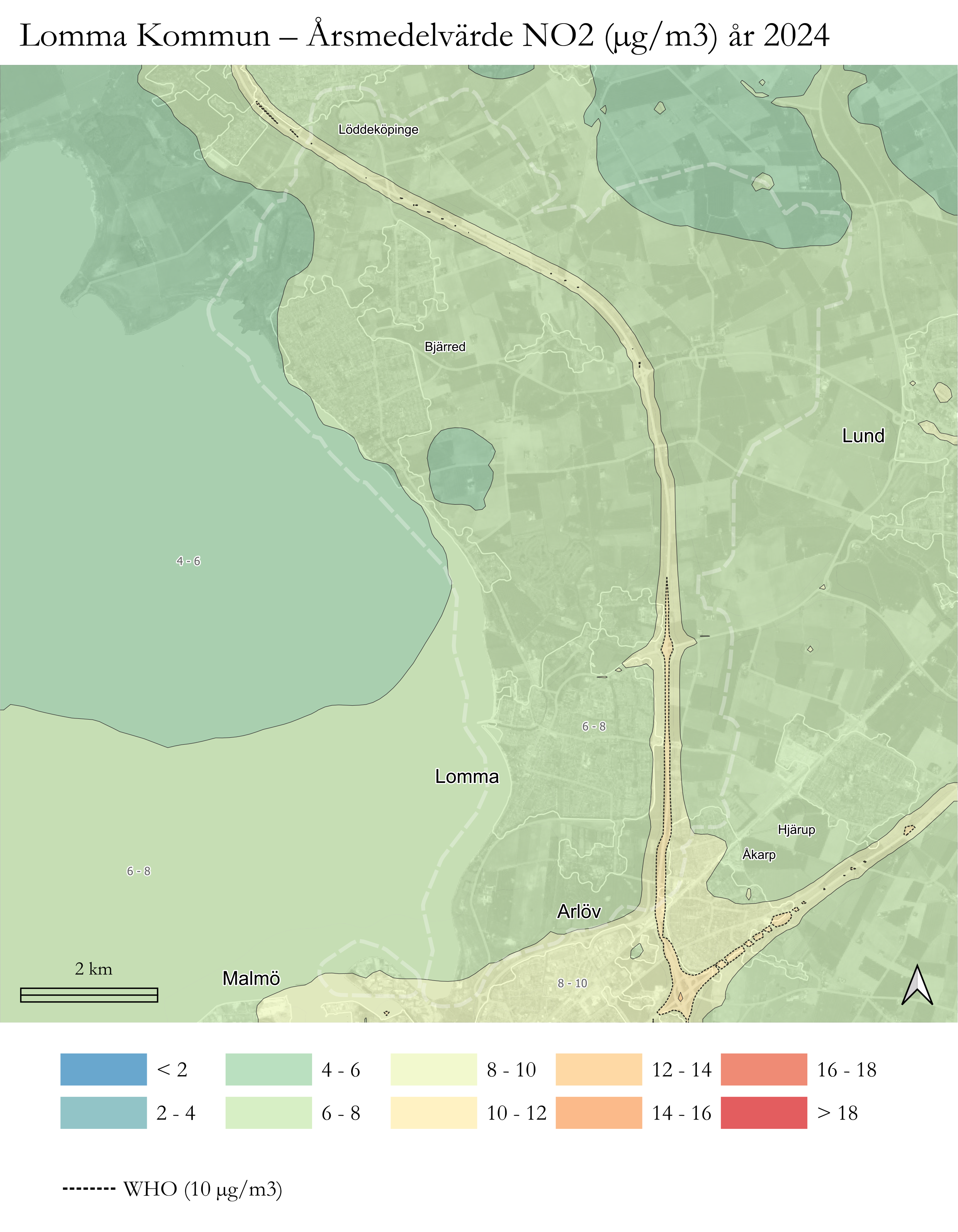958x1232 pixels.
Task: Click the map title heading
Action: tap(424, 35)
